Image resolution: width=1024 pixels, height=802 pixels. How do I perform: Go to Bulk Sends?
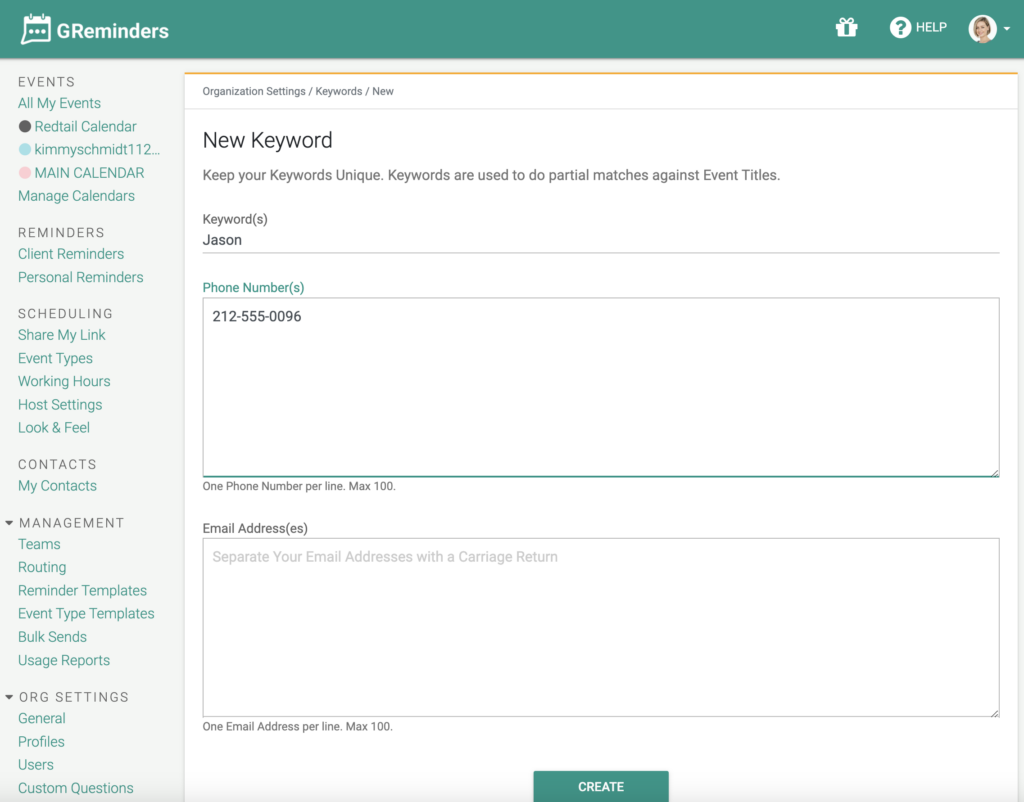tap(52, 637)
